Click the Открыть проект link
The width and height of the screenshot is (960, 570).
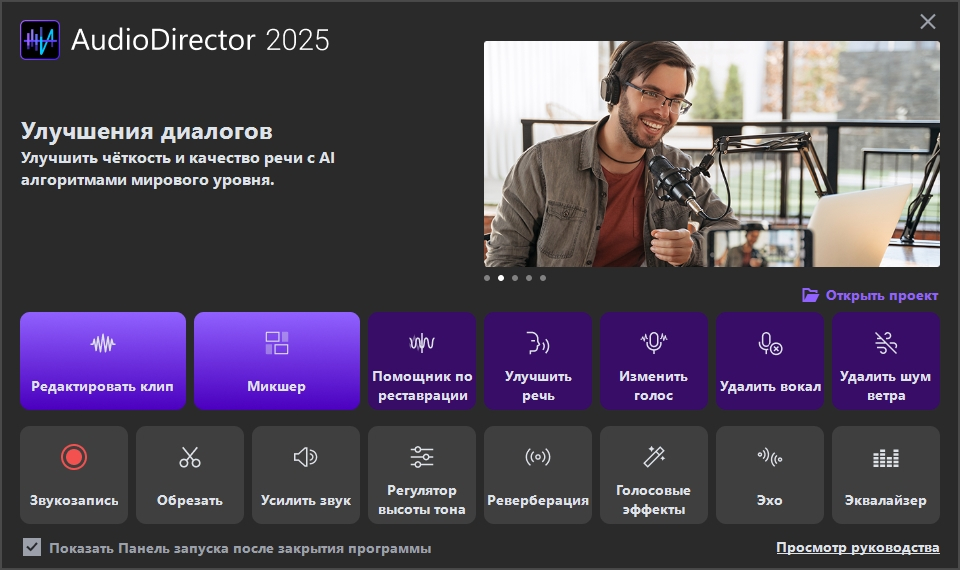click(x=871, y=295)
